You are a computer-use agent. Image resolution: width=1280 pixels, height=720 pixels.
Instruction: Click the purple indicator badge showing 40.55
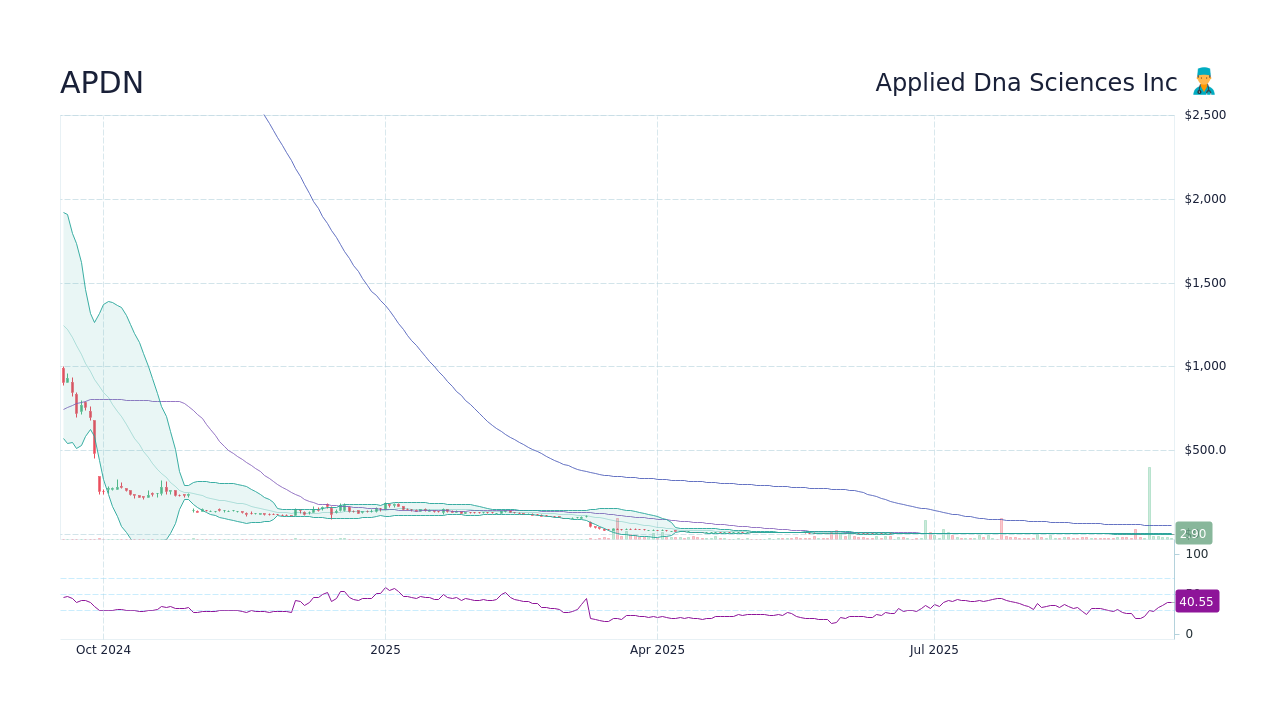(1196, 601)
